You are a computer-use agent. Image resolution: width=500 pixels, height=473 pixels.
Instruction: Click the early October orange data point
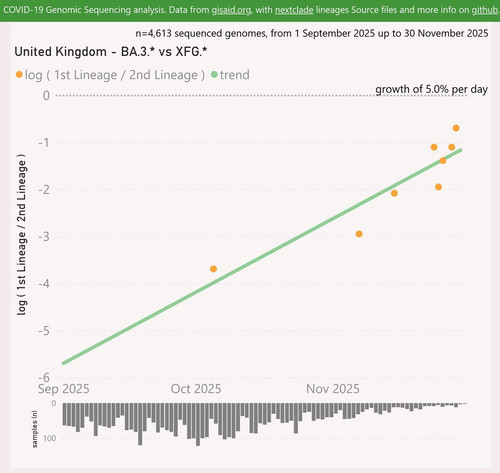coord(213,269)
